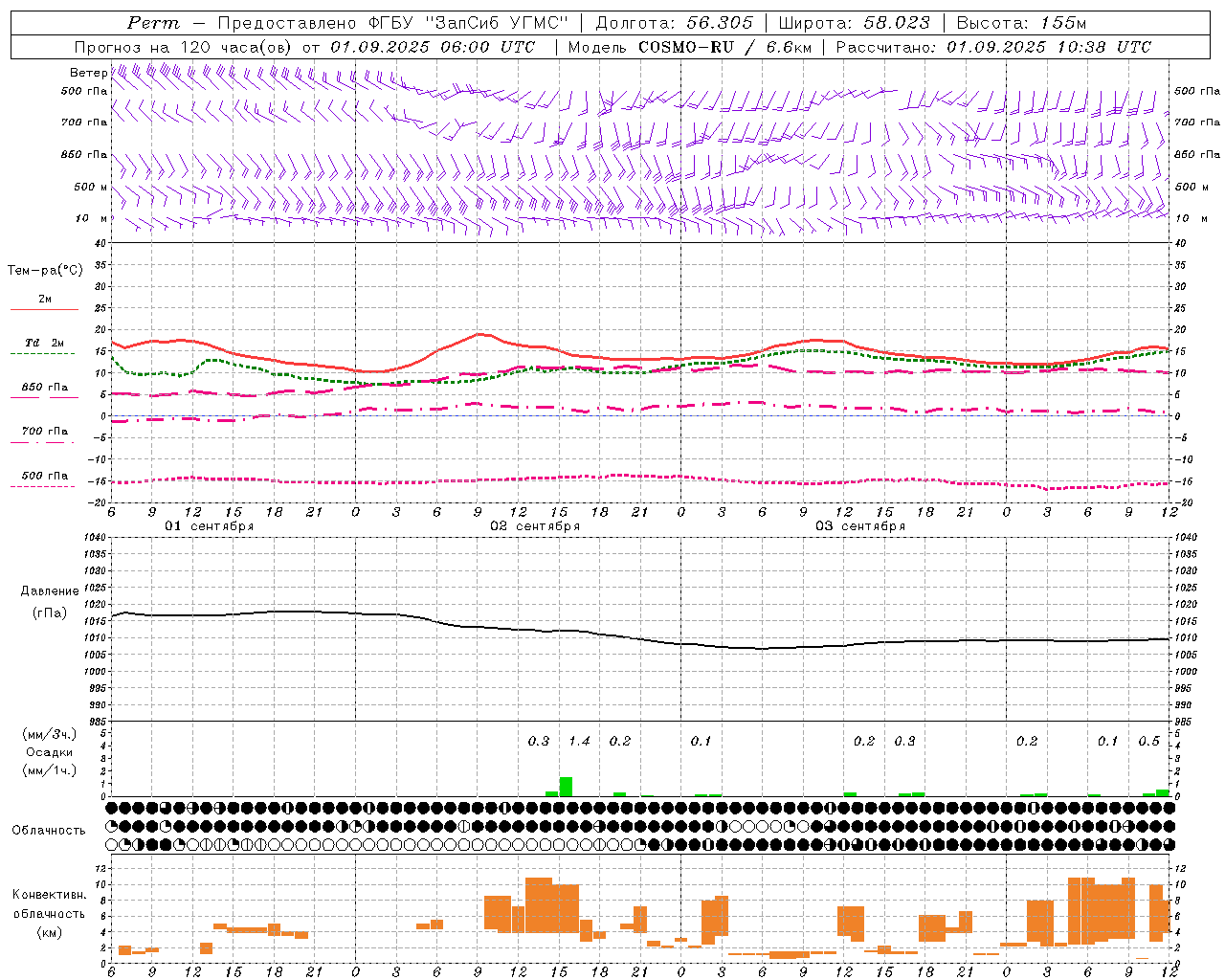Click the green dashed "Td 2м" legend line

42,353
